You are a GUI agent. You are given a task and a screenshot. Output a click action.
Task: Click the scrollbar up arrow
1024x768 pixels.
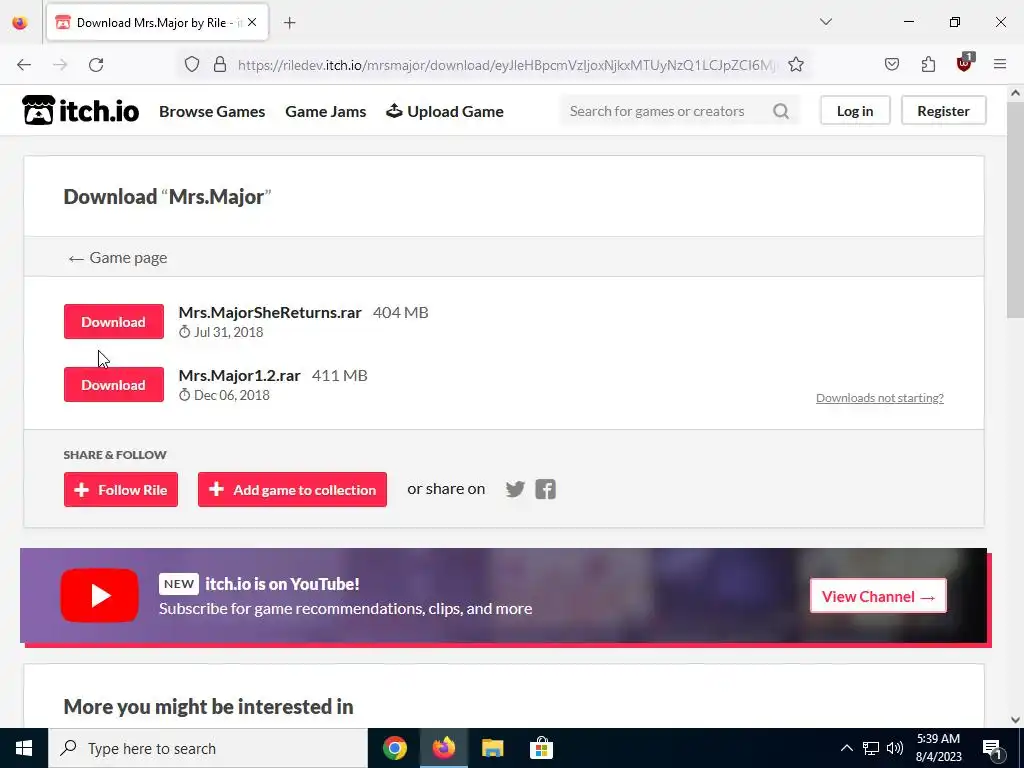(1015, 93)
